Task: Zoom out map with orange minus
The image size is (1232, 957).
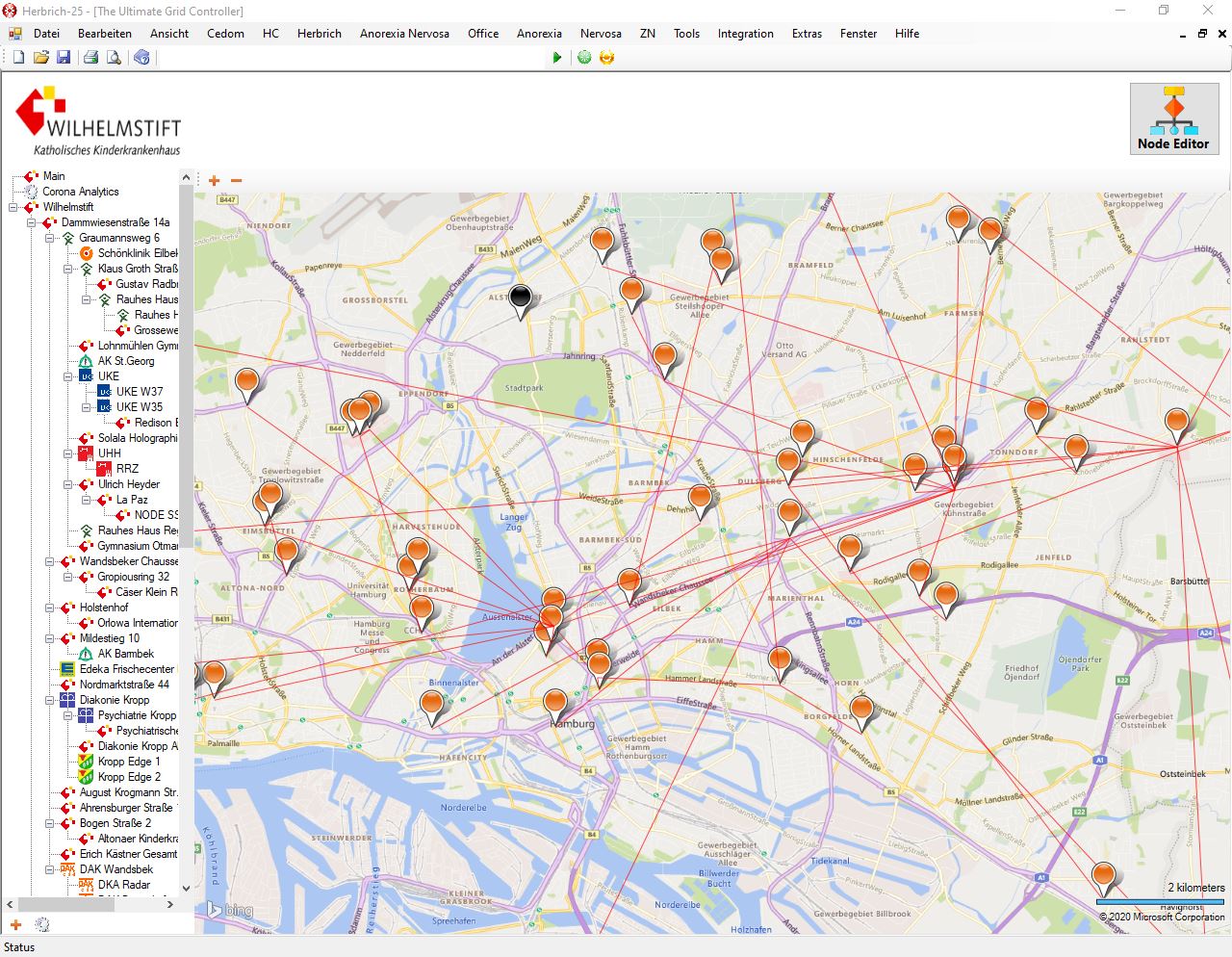Action: (236, 180)
